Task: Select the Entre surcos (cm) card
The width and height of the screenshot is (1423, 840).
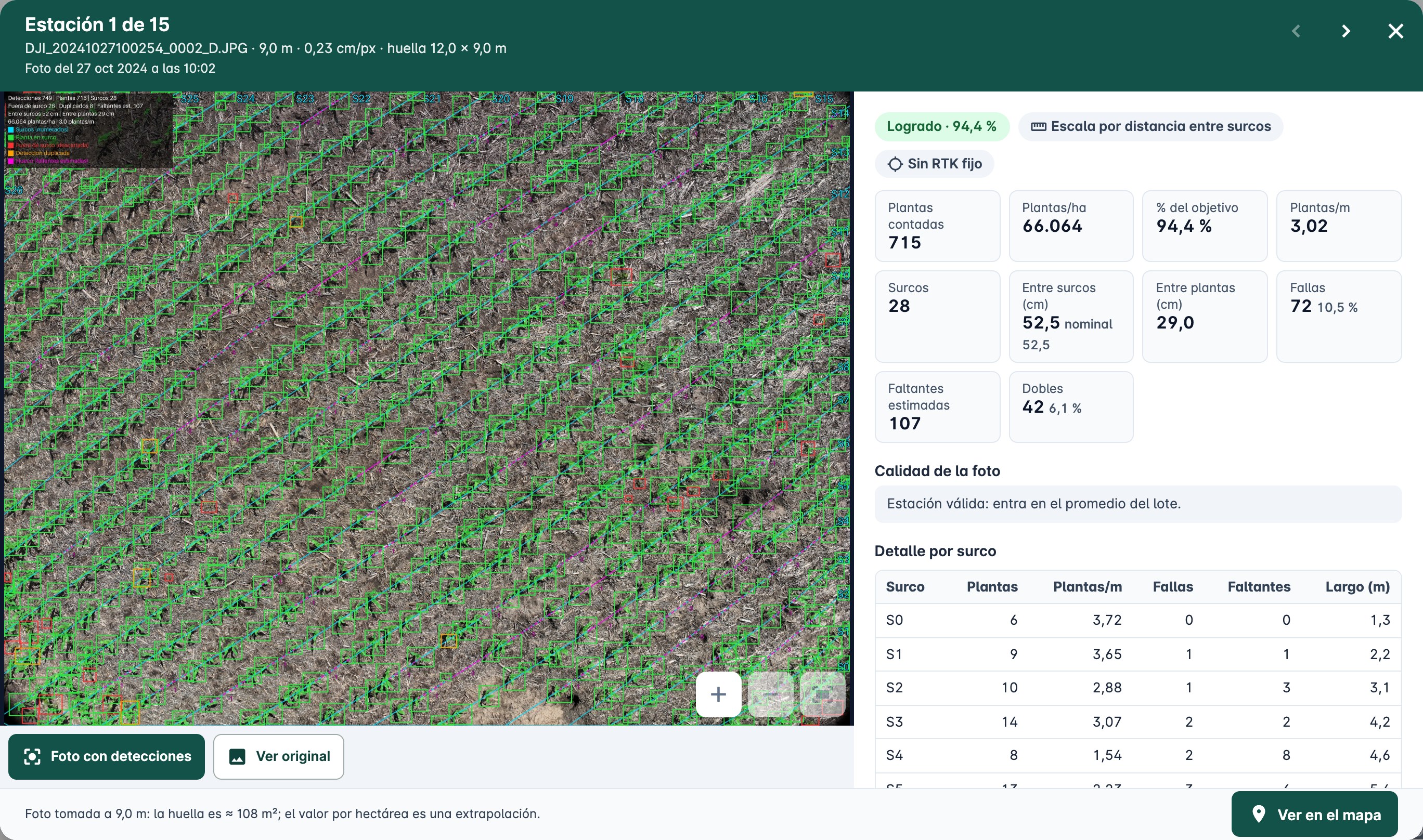Action: tap(1071, 317)
